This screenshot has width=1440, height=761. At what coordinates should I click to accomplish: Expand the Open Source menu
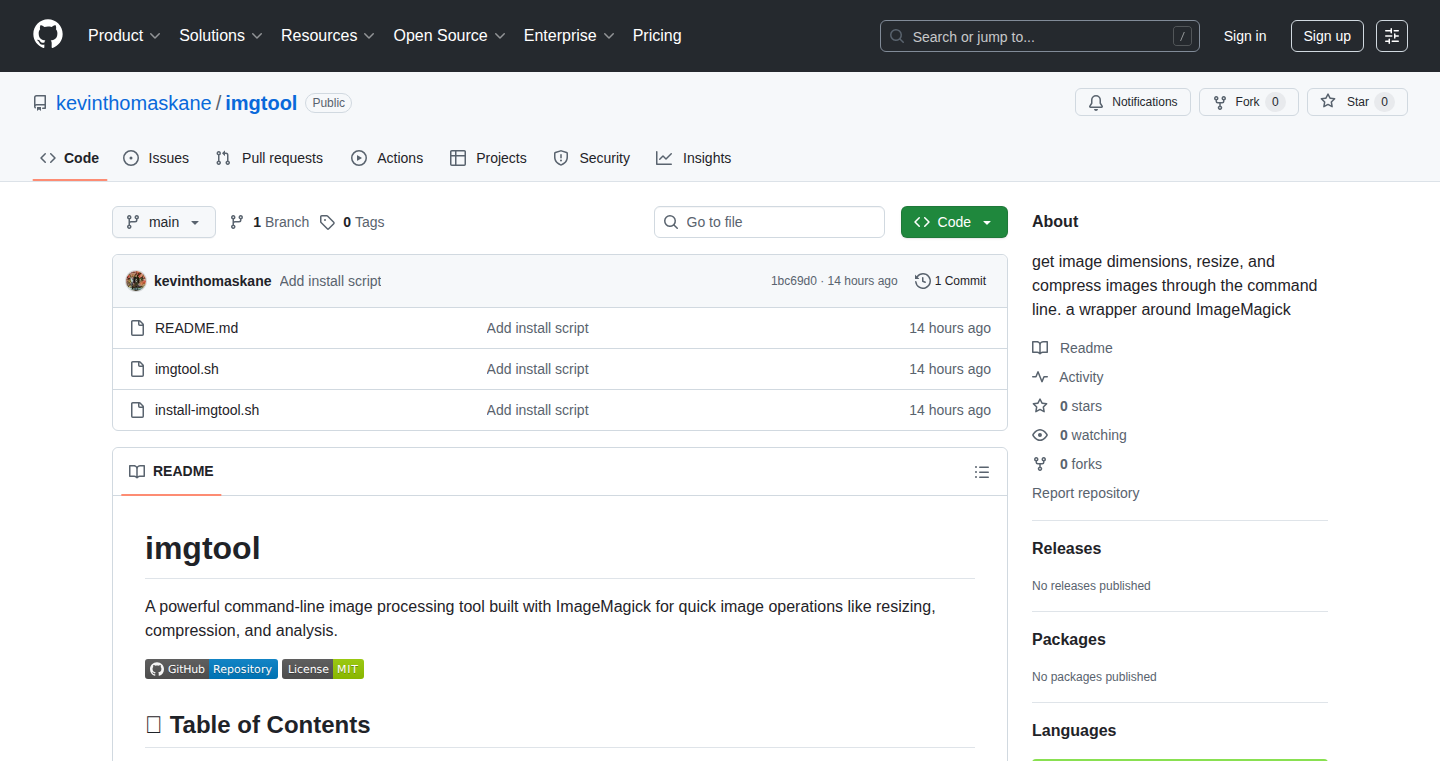pos(449,36)
